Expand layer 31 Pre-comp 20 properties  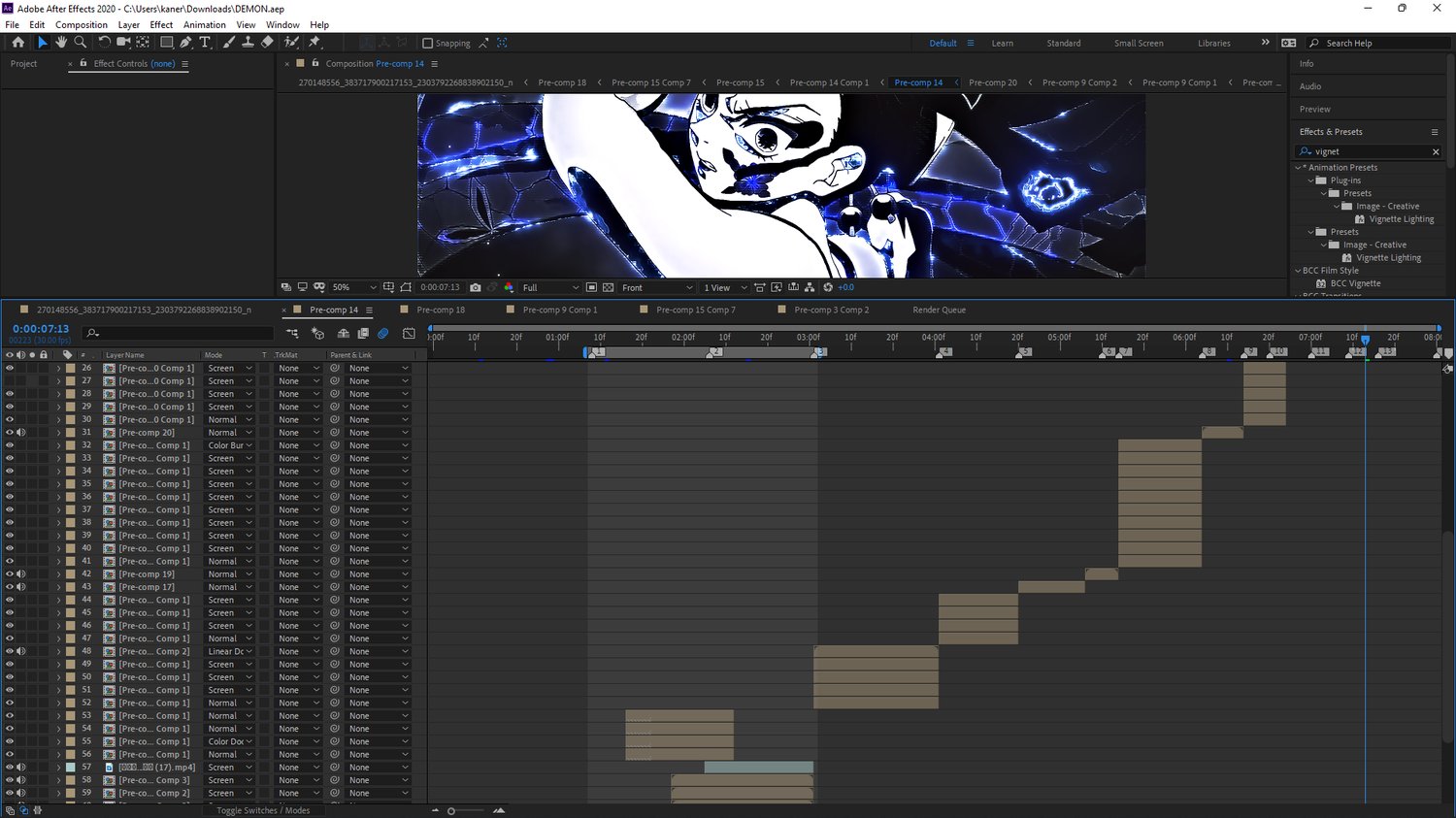point(58,433)
